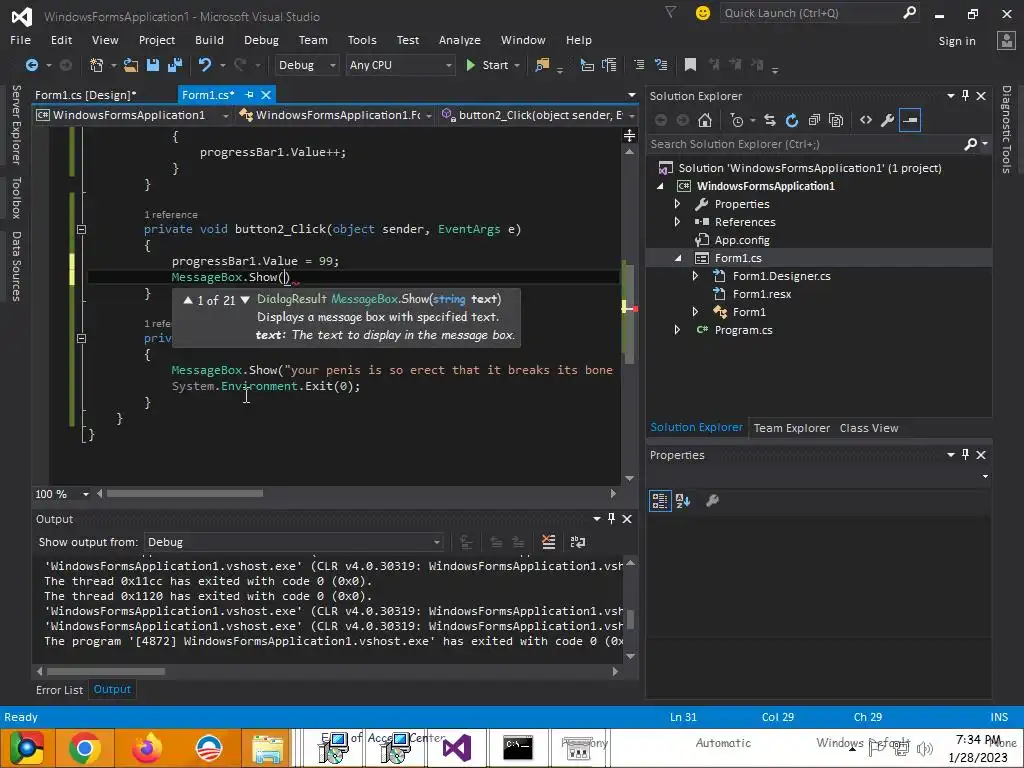Screen dimensions: 1024x768
Task: Click the Collapse All icon in Solution Explorer
Action: [814, 120]
